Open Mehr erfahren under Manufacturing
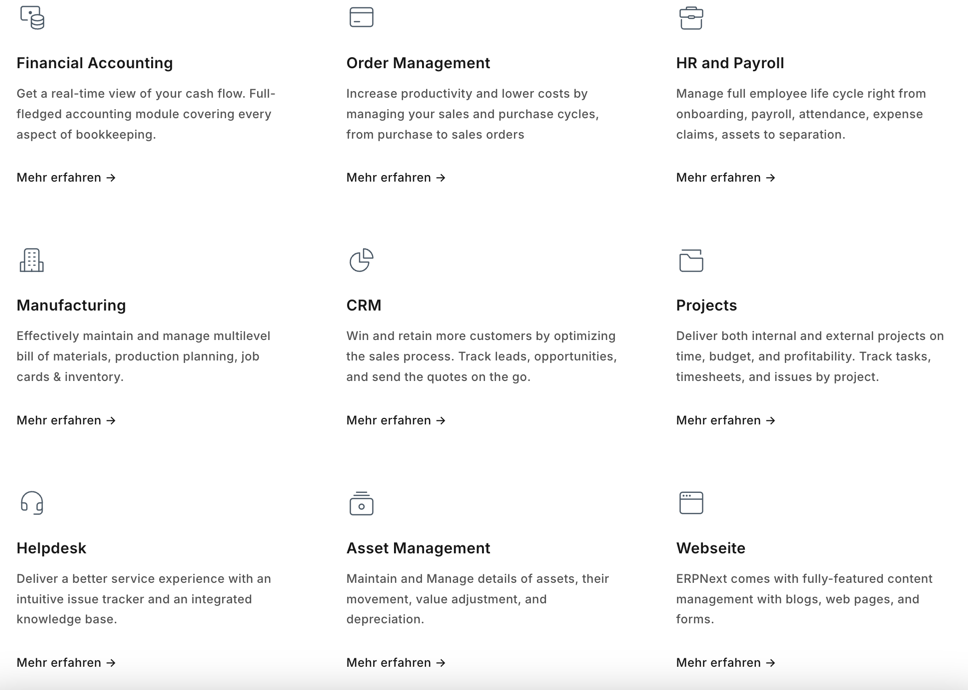The image size is (968, 690). [x=66, y=420]
